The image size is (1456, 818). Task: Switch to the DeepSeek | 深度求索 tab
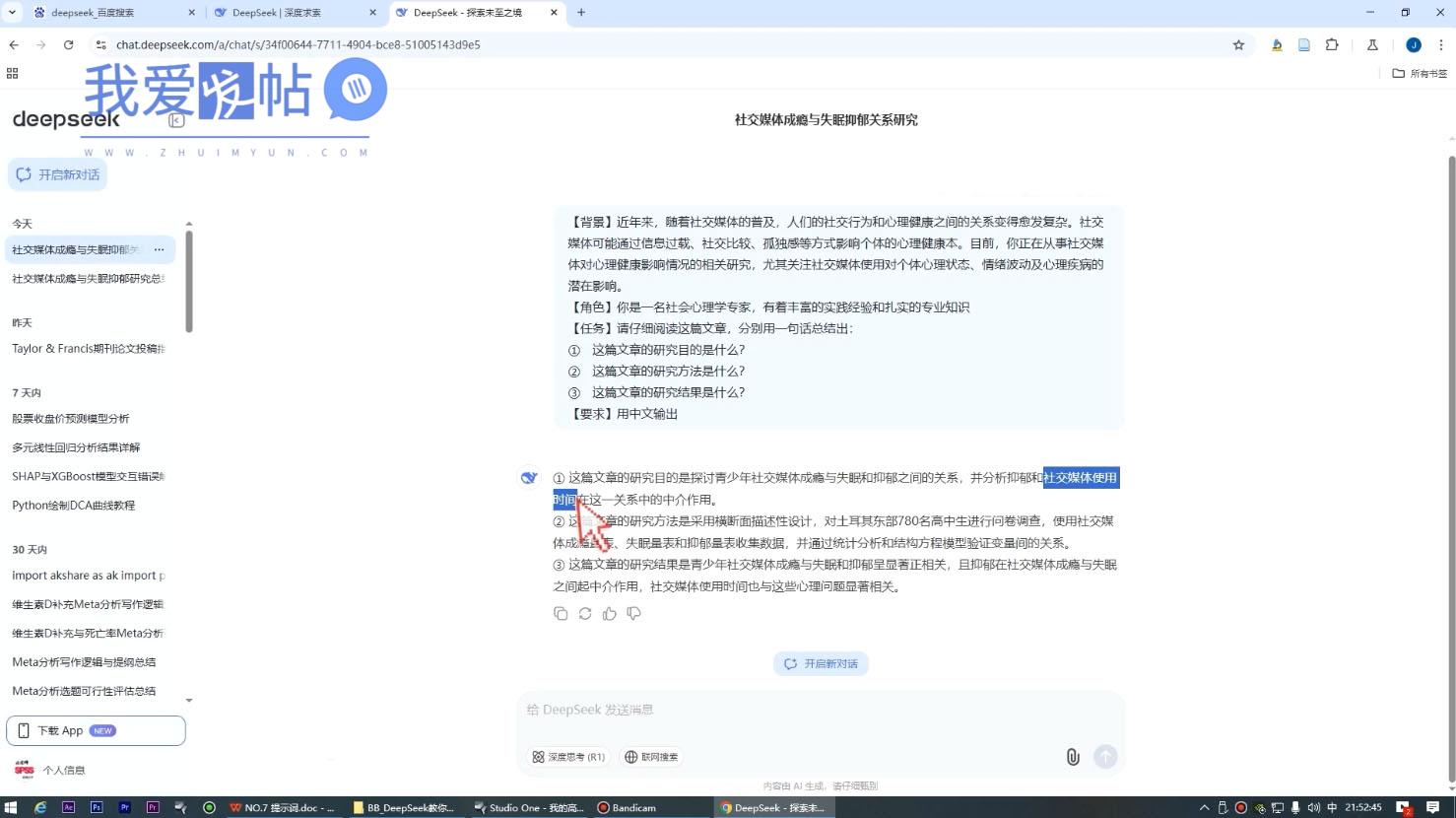tap(295, 13)
